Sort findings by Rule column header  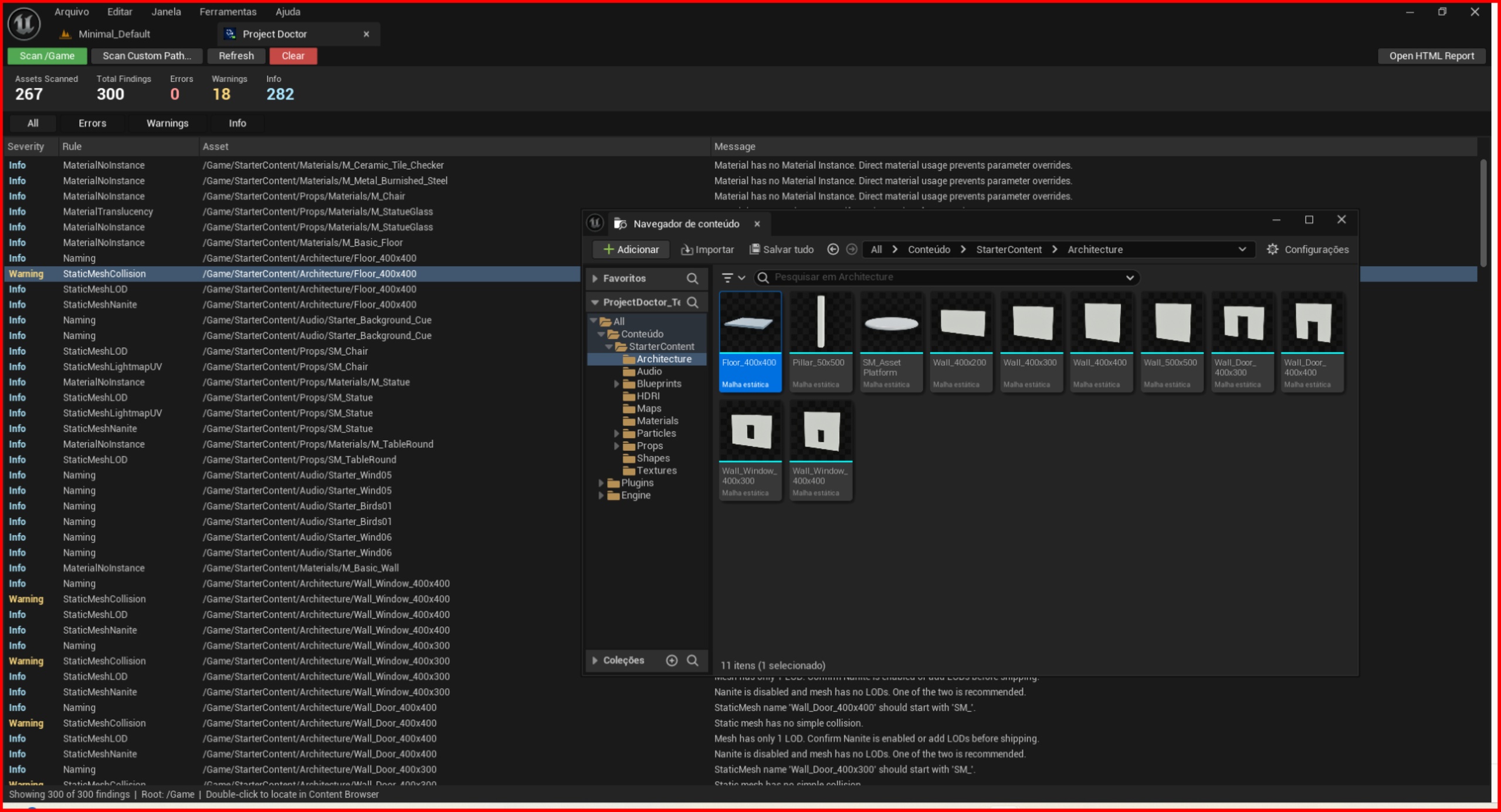coord(72,147)
